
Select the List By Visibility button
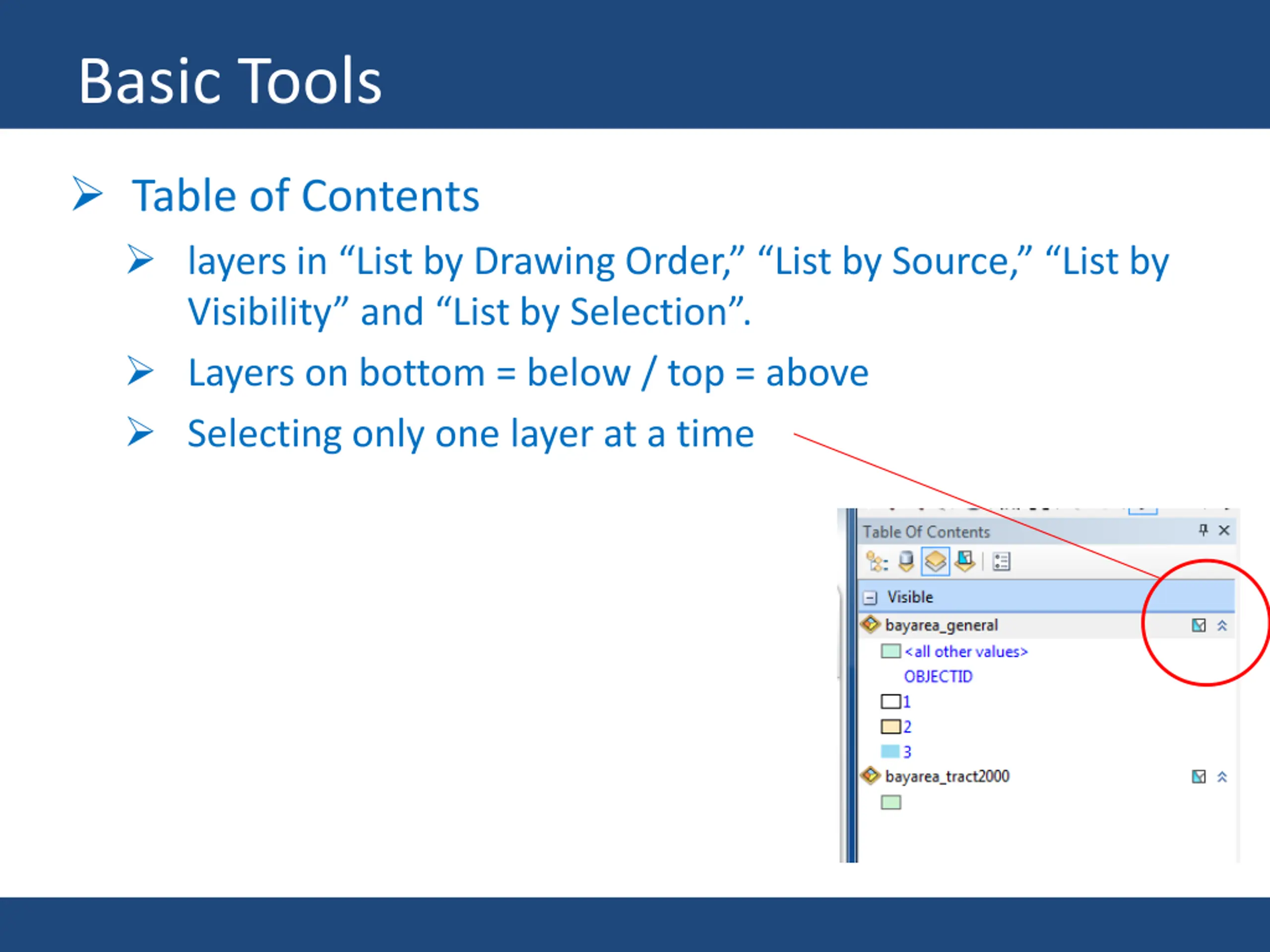click(935, 561)
